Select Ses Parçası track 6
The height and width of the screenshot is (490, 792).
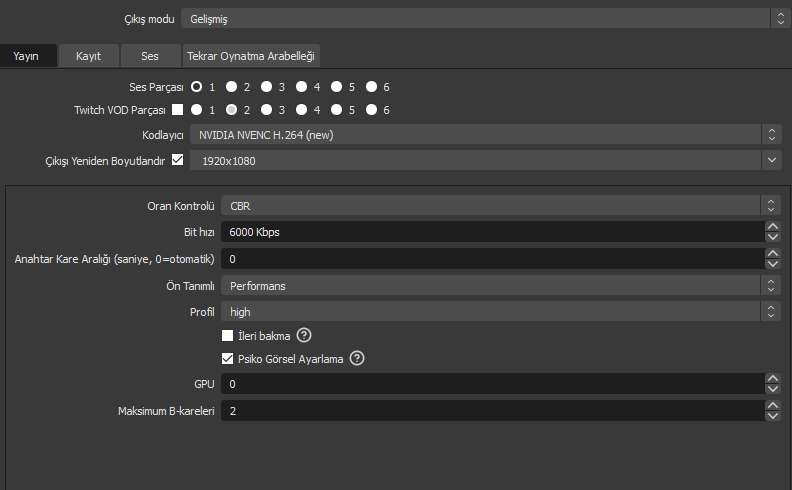point(371,87)
